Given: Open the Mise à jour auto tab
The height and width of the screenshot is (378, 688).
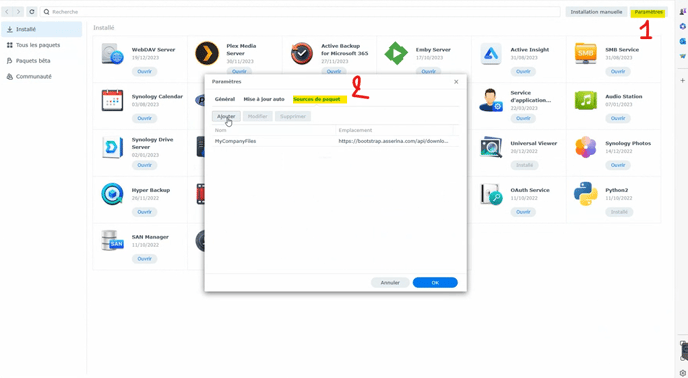Looking at the screenshot, I should [x=264, y=99].
